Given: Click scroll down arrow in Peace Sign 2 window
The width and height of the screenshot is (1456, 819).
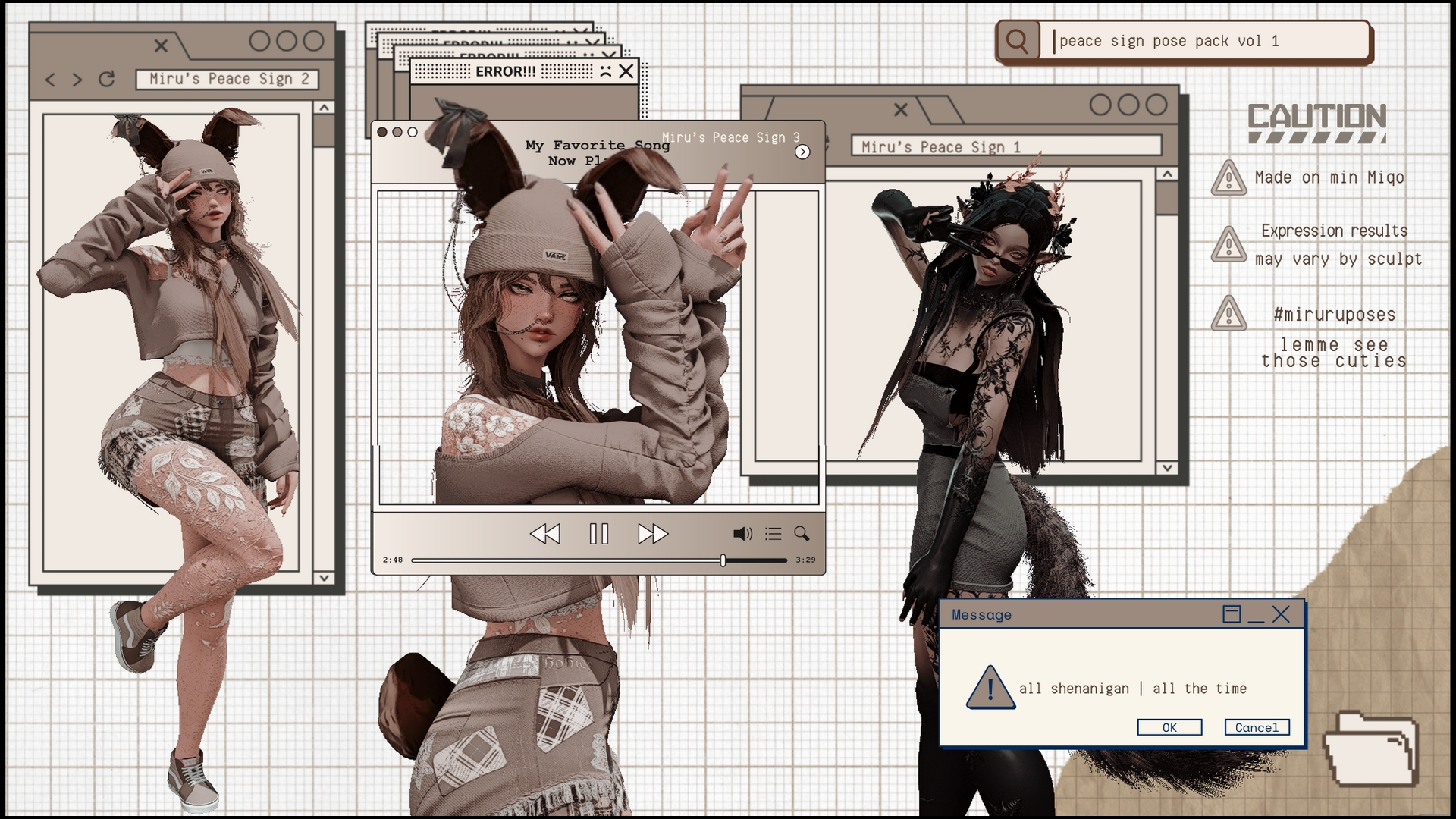Looking at the screenshot, I should (324, 578).
